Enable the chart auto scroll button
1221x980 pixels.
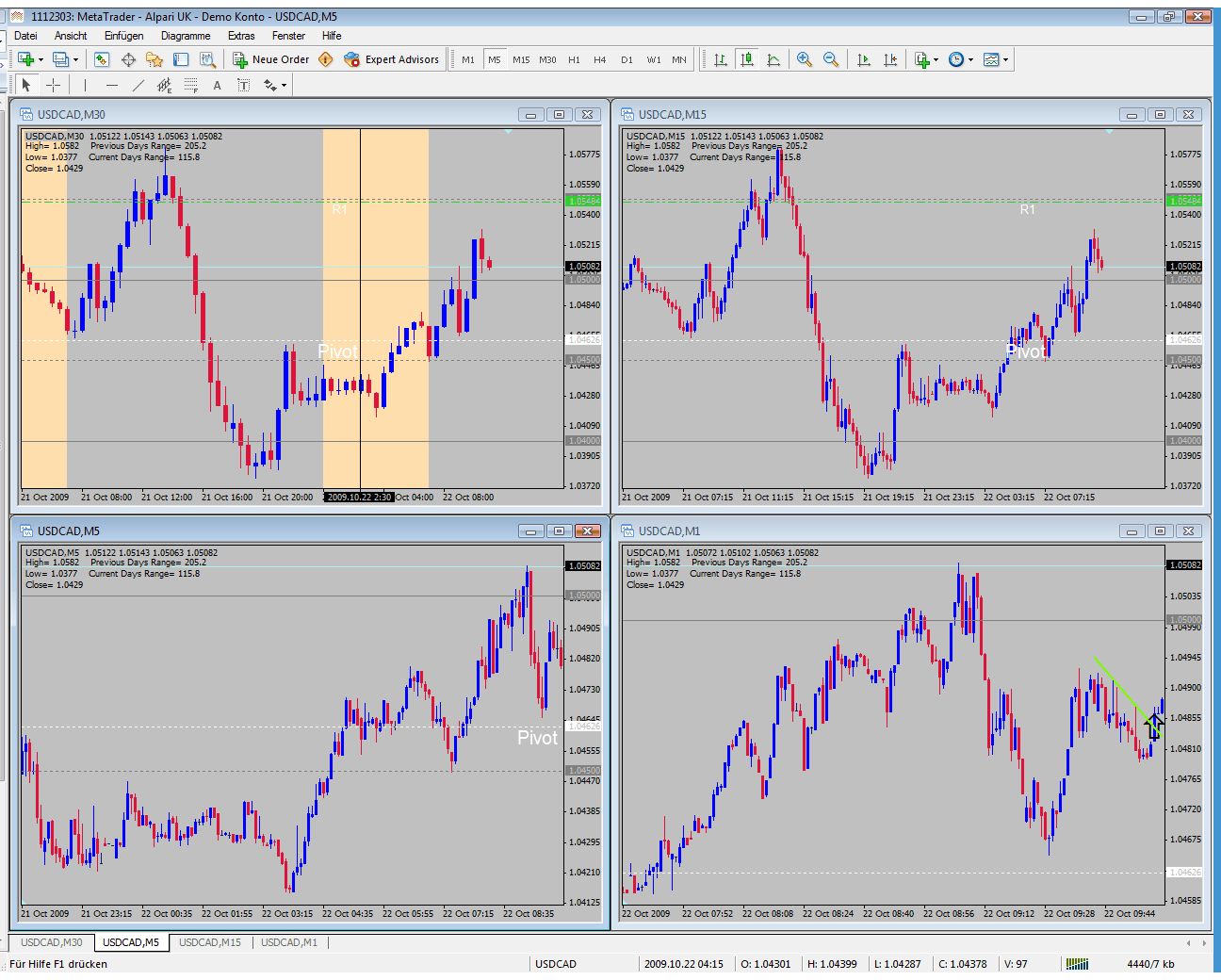(864, 59)
